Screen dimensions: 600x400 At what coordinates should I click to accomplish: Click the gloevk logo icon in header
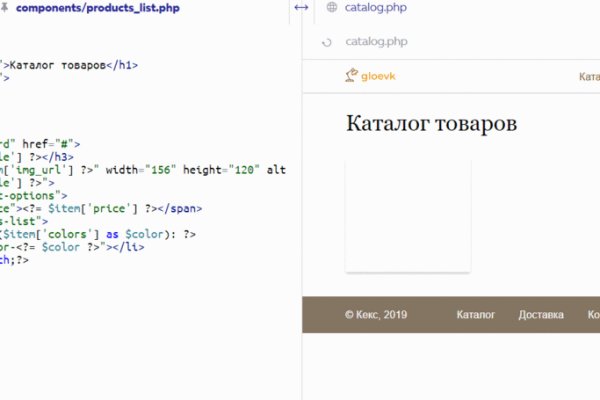(351, 75)
